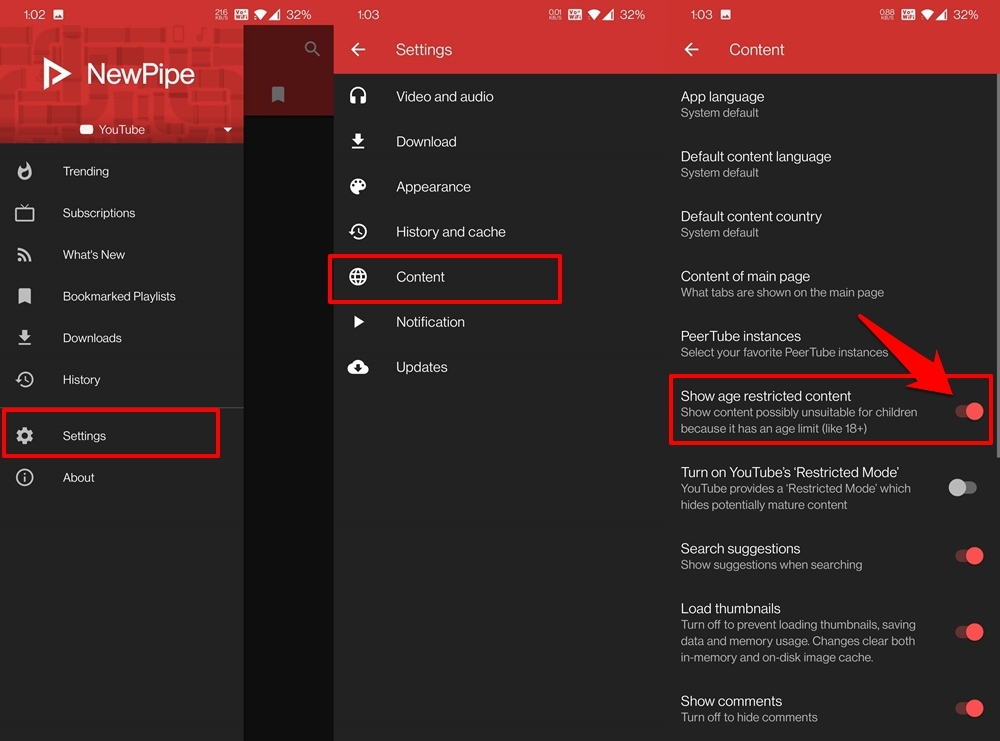Open the Trending drawer item
This screenshot has width=1000, height=741.
point(122,171)
